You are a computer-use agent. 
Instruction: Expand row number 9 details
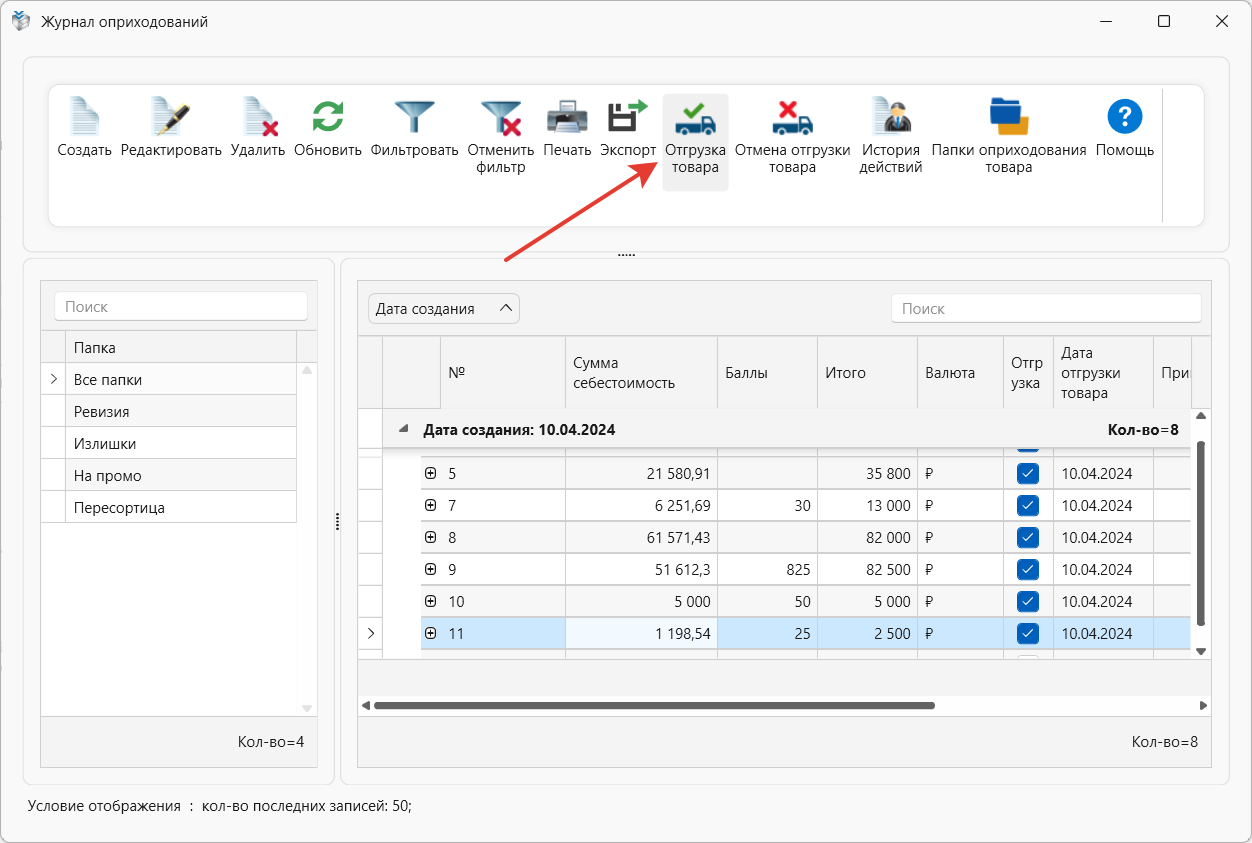(x=431, y=569)
